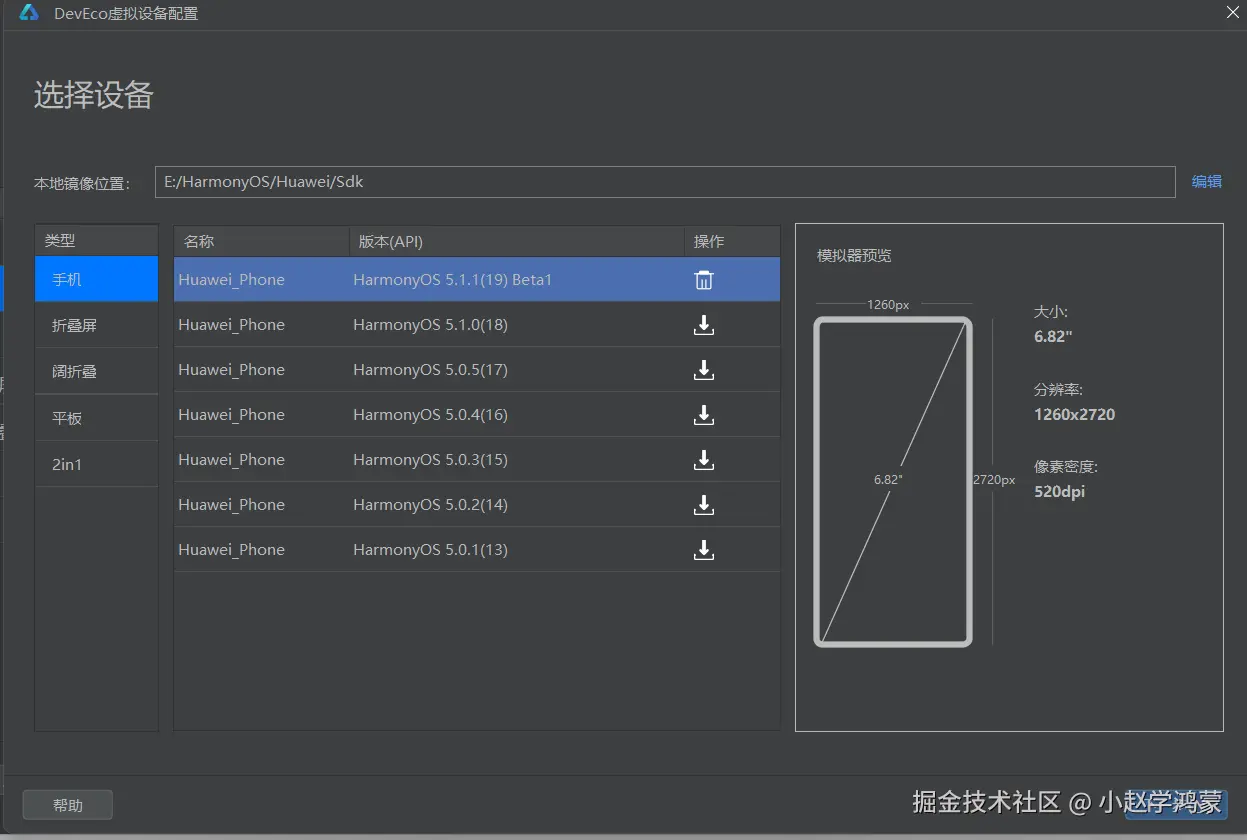Select Huawei_Phone in the HarmonyOS 5.0.5(17) row
Screen dimensions: 1247x840
231,370
